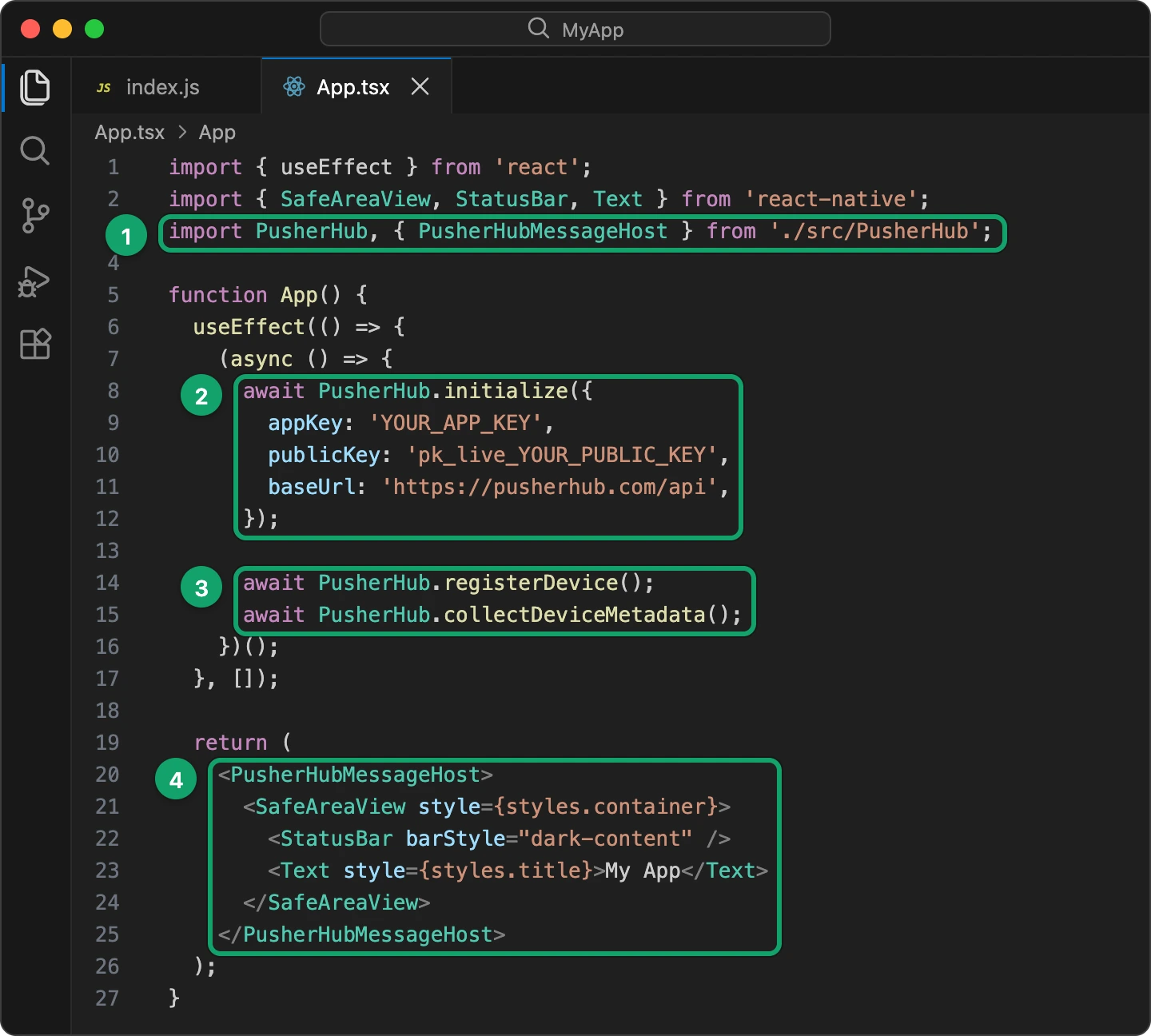
Task: Click 'initialize' method name on line 8
Action: pyautogui.click(x=506, y=391)
